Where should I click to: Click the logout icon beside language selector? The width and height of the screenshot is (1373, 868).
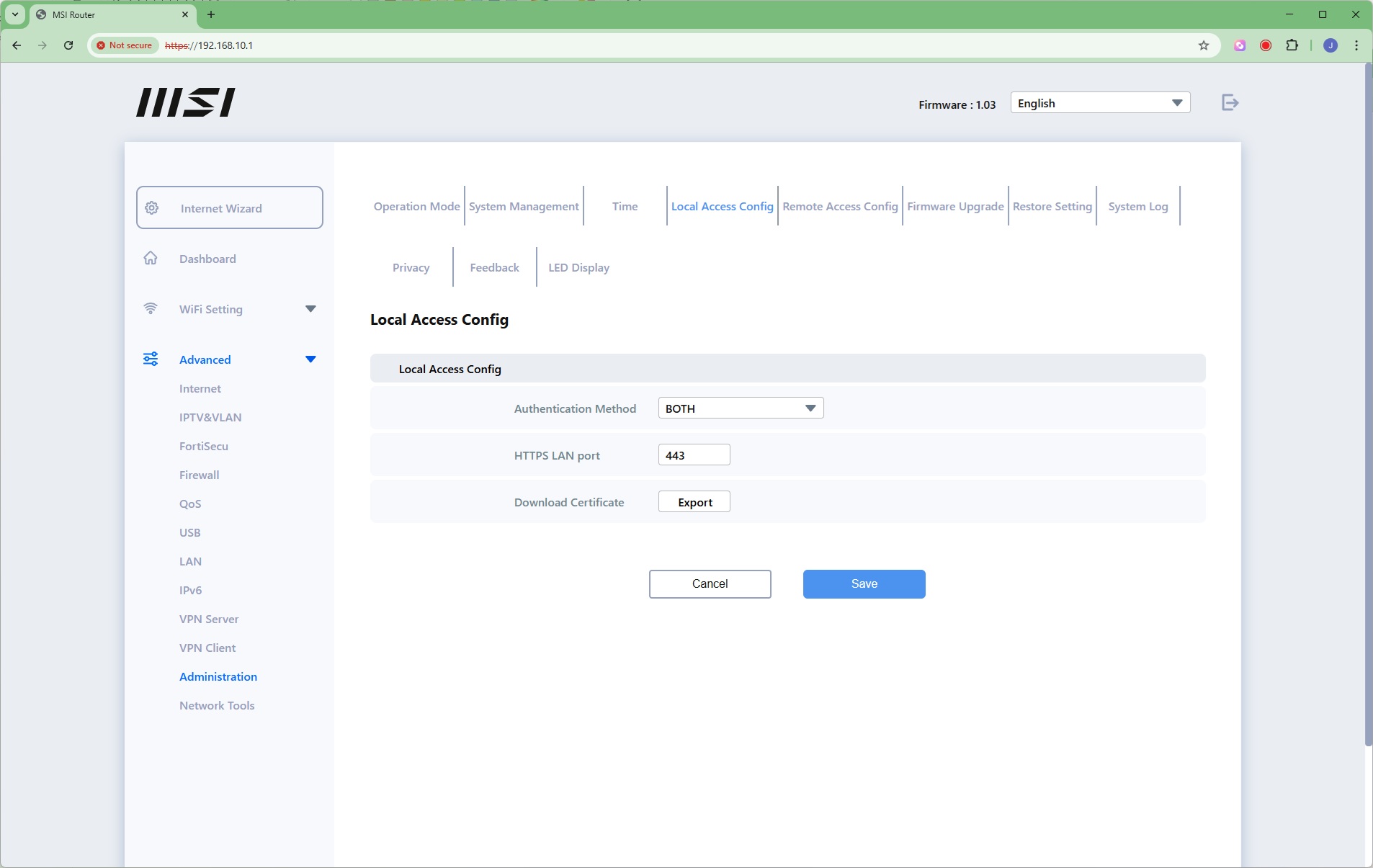pyautogui.click(x=1230, y=103)
